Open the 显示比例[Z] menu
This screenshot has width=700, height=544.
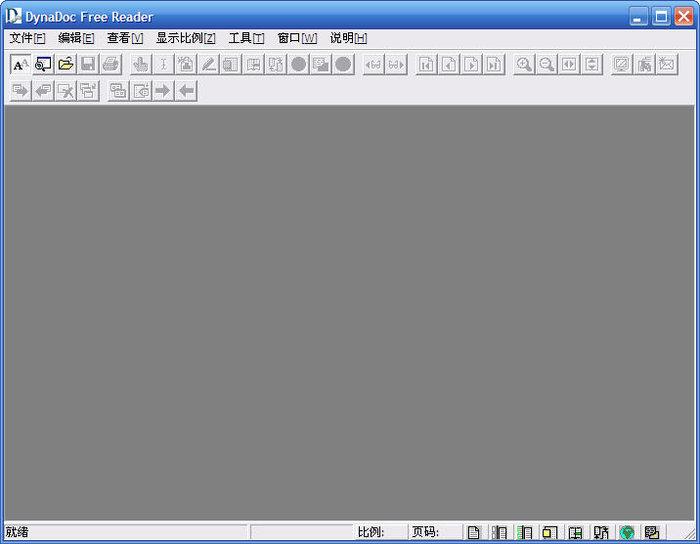186,38
